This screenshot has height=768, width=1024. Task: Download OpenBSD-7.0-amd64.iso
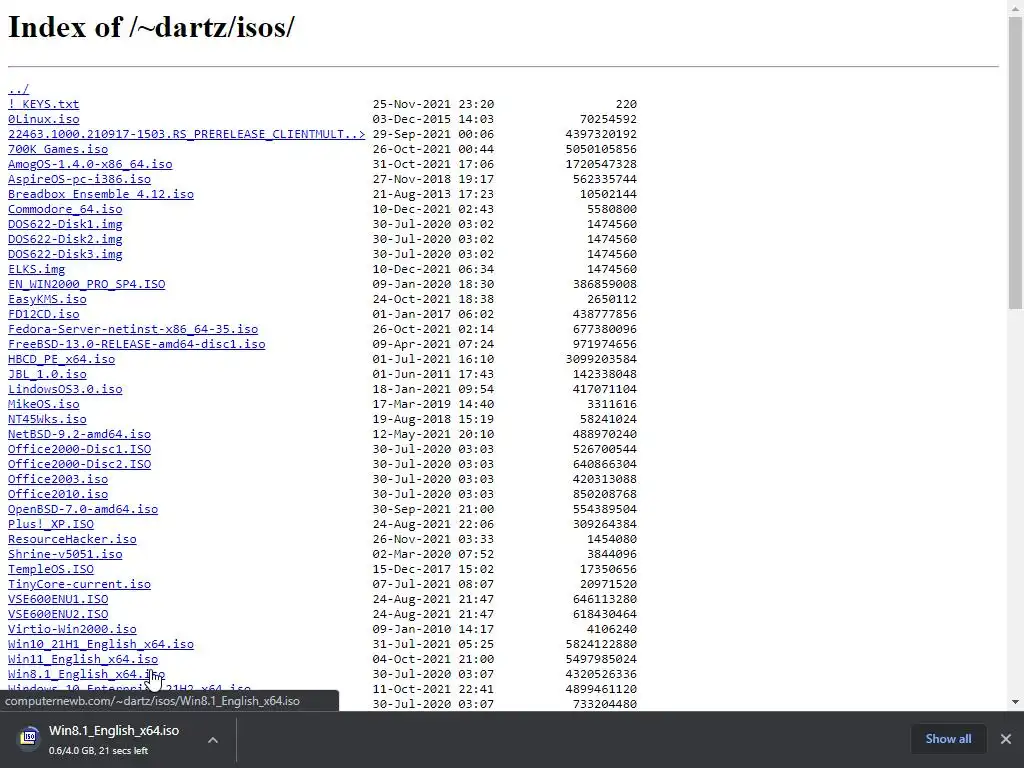coord(83,509)
